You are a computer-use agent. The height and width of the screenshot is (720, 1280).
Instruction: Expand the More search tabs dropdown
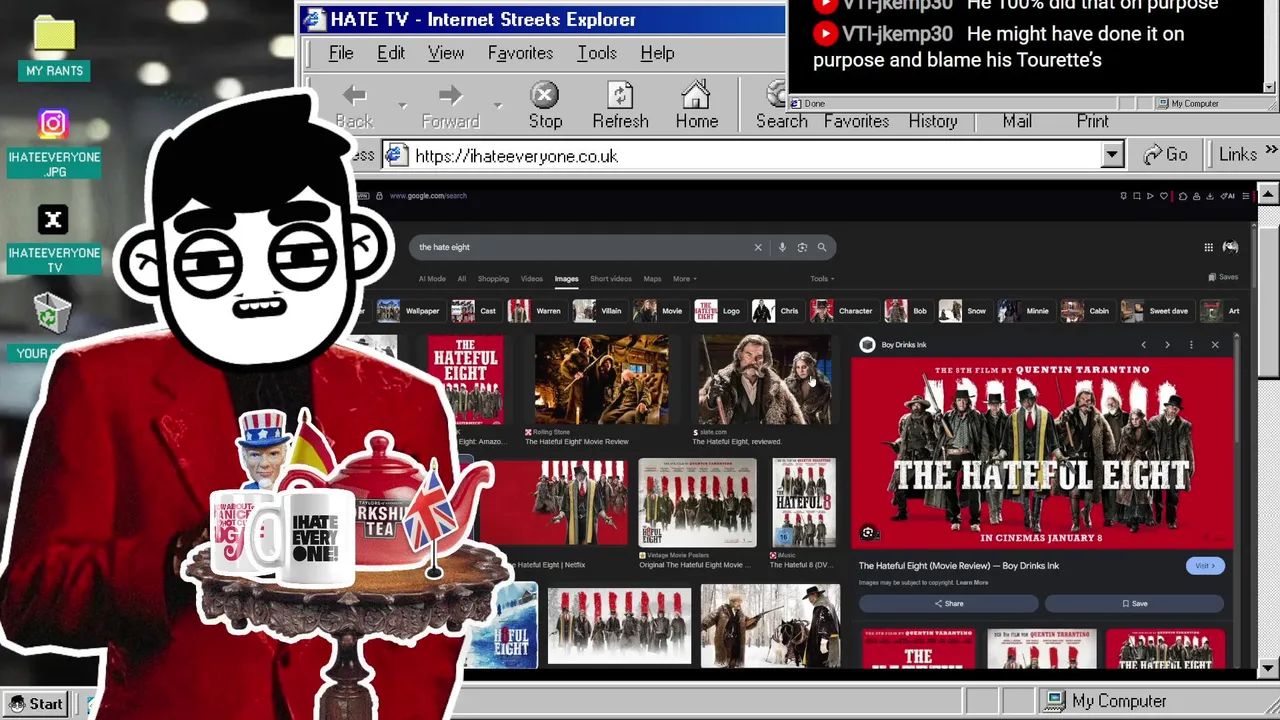coord(685,279)
